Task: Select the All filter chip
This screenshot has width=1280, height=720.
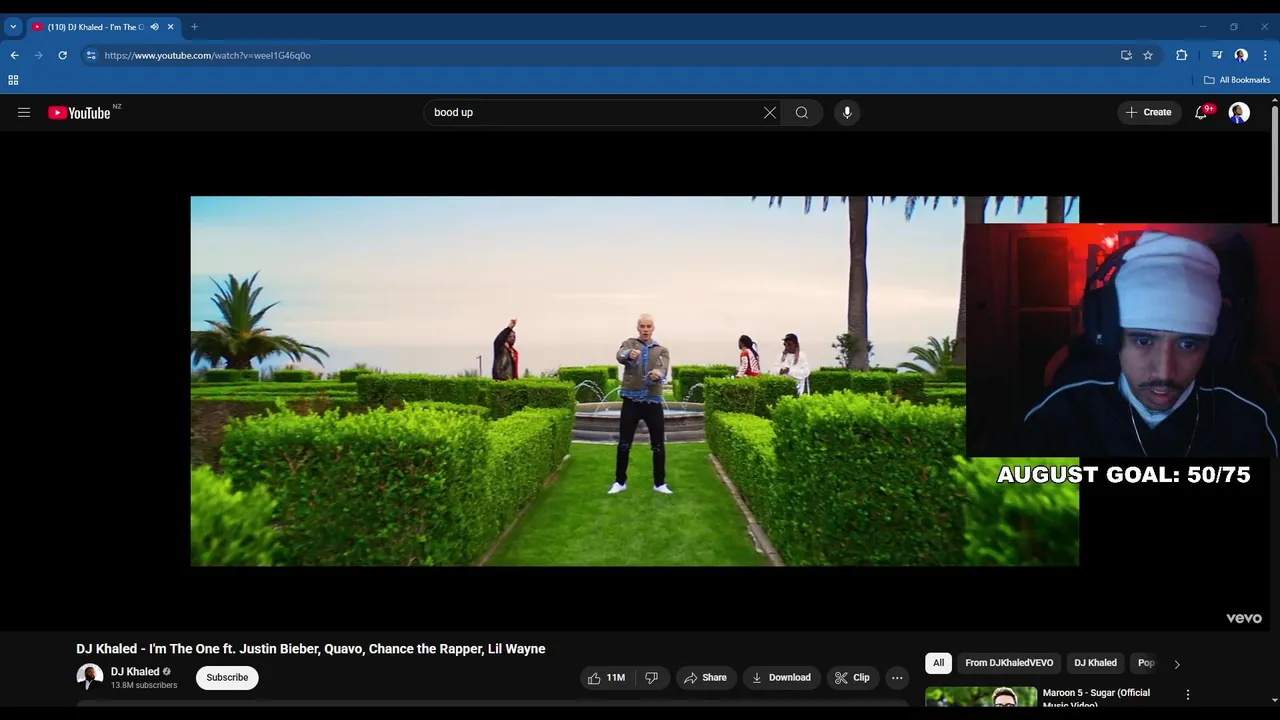Action: (x=938, y=663)
